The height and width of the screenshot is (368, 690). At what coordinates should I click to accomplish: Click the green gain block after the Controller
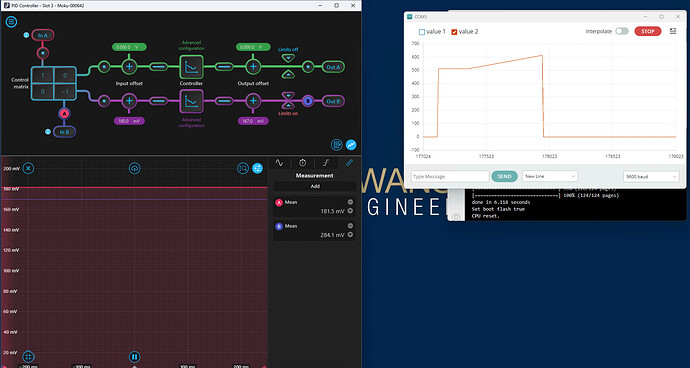click(224, 67)
